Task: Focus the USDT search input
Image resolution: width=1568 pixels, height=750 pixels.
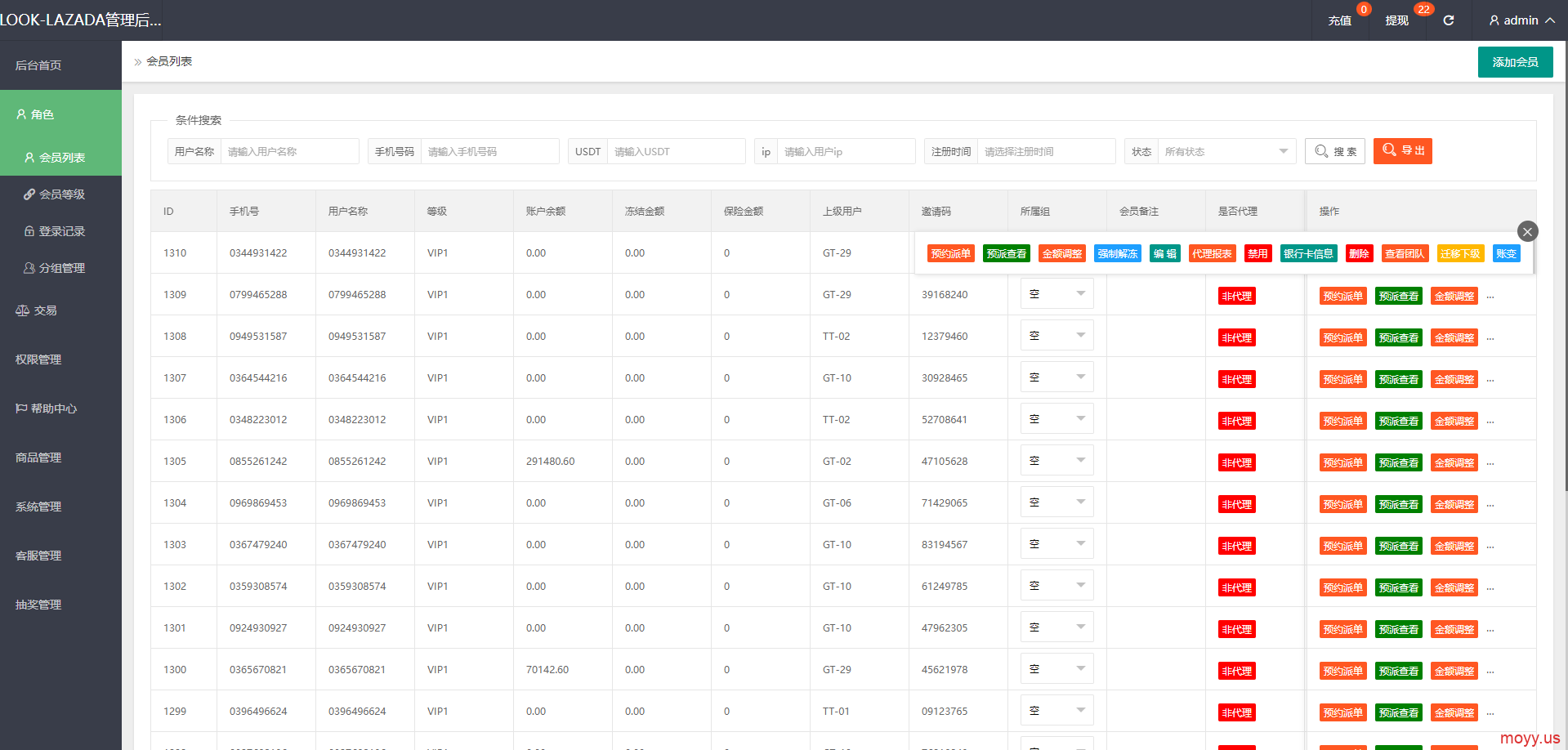Action: 677,151
